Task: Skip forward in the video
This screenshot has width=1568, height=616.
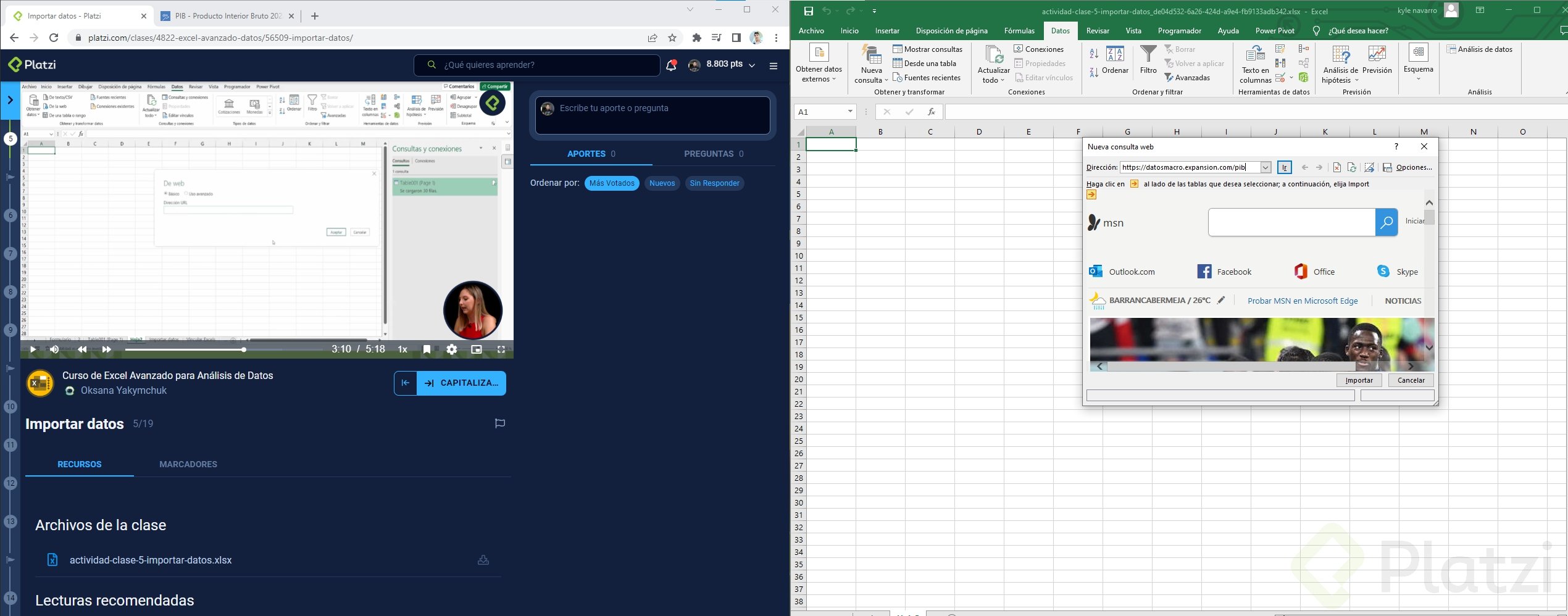Action: click(106, 349)
